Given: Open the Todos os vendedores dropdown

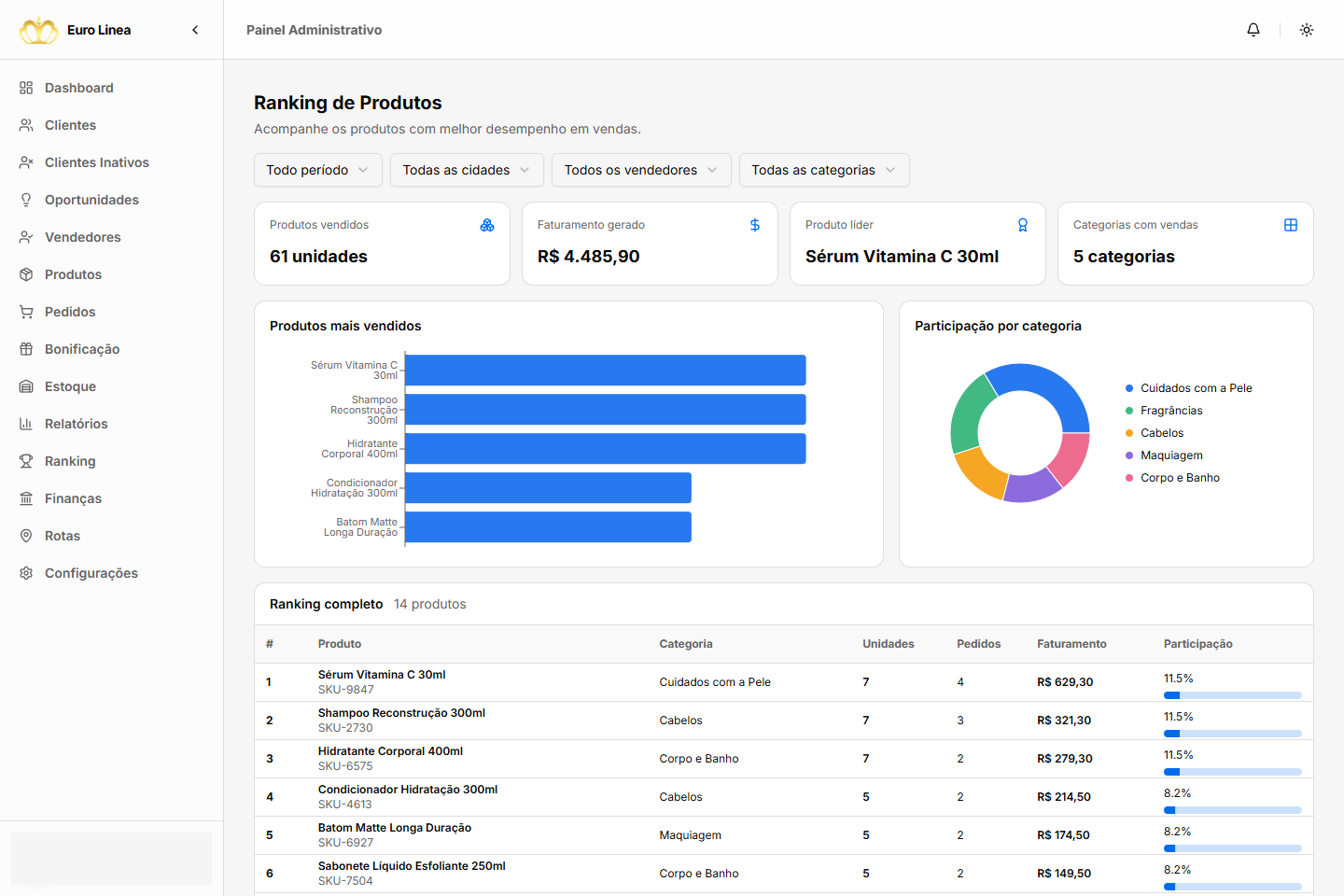Looking at the screenshot, I should [641, 170].
